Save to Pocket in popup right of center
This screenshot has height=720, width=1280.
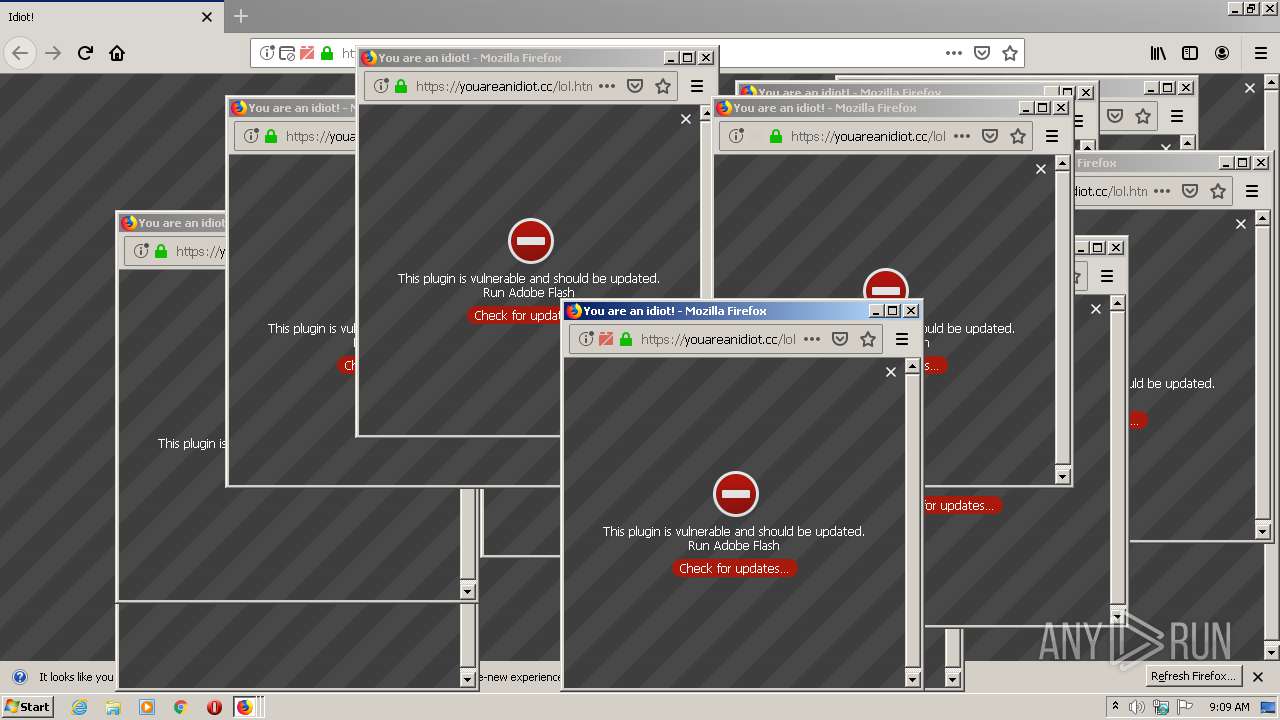pyautogui.click(x=990, y=136)
